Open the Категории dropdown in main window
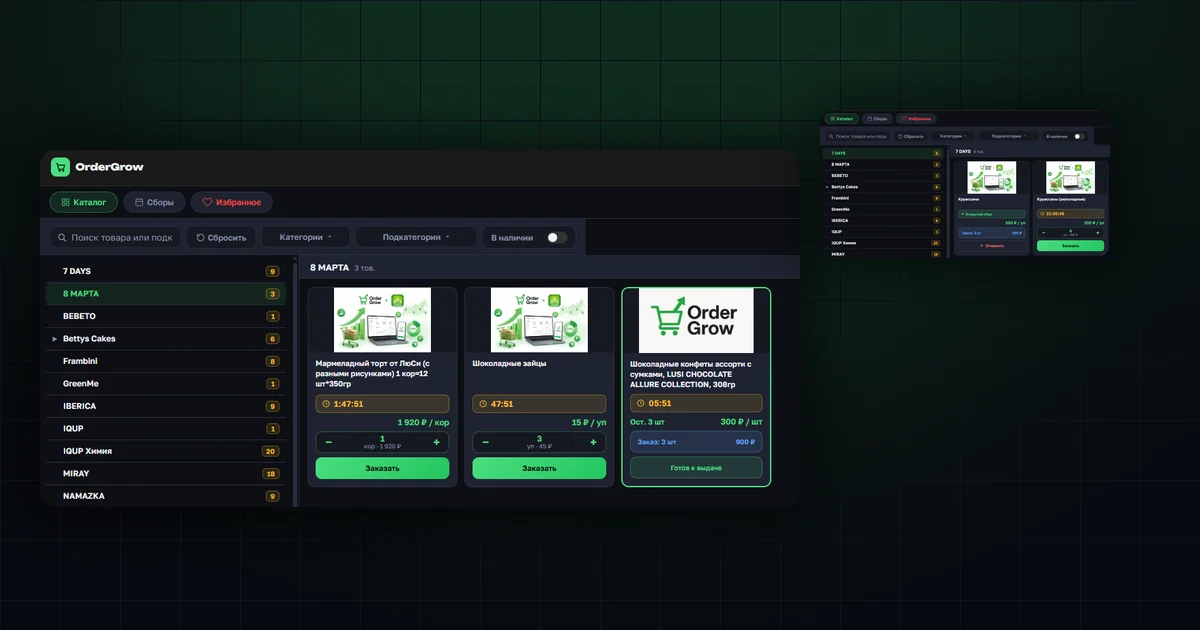The height and width of the screenshot is (630, 1200). (306, 238)
